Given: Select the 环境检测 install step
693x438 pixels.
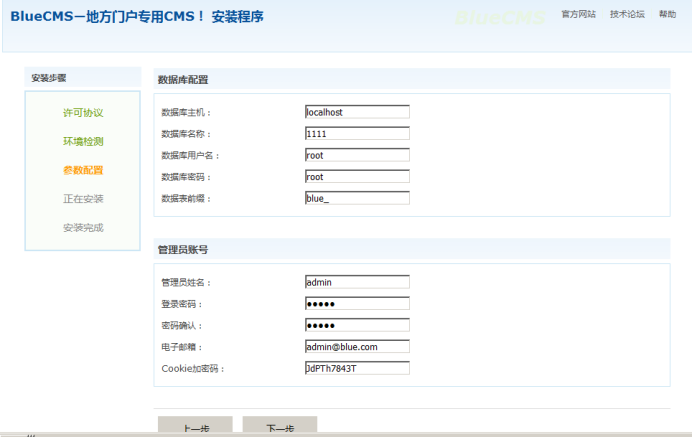Looking at the screenshot, I should [83, 141].
